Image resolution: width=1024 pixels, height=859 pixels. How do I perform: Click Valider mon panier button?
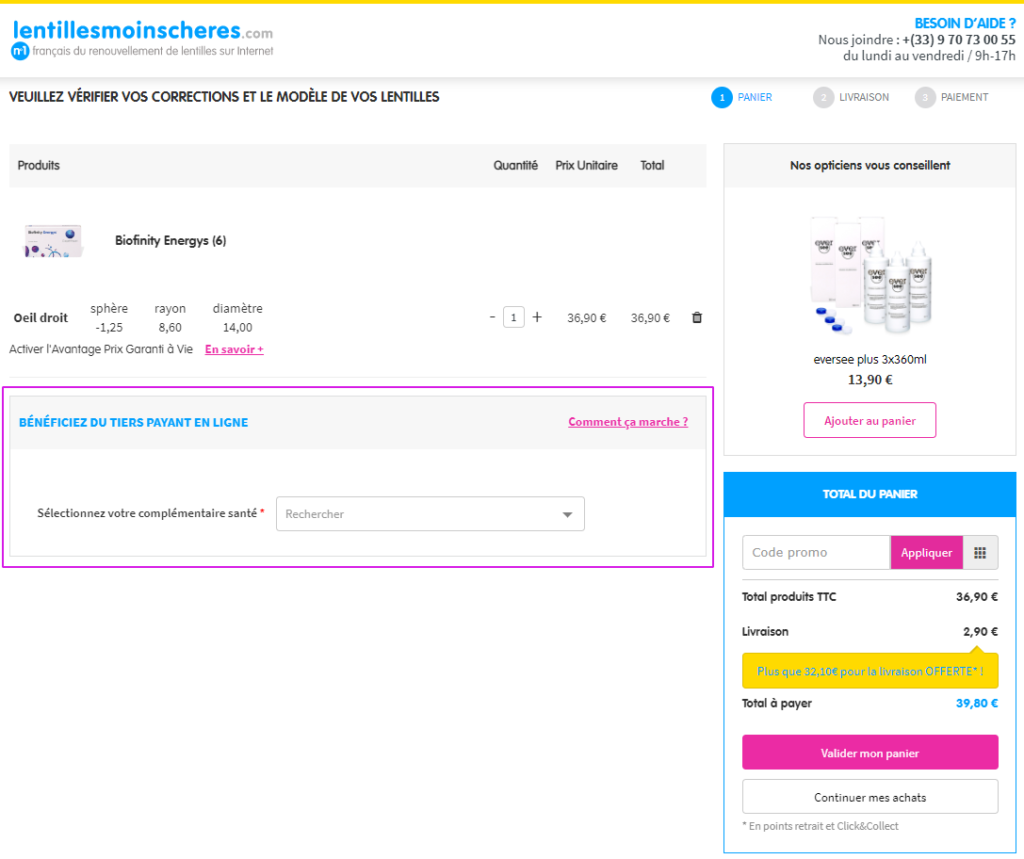(x=869, y=753)
